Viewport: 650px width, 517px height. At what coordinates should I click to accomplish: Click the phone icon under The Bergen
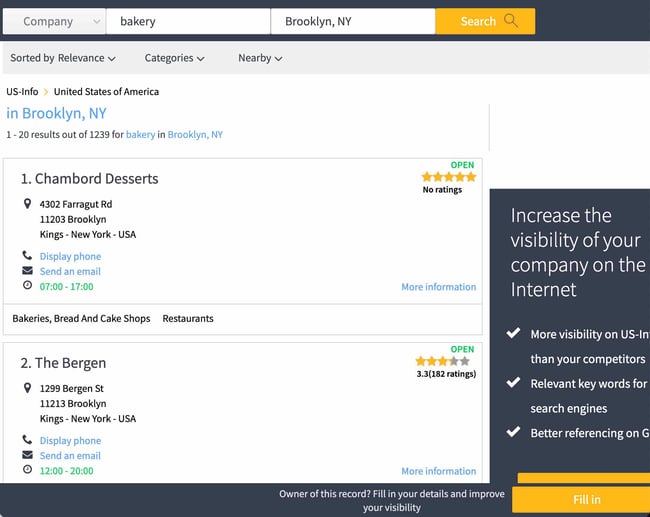pyautogui.click(x=27, y=440)
